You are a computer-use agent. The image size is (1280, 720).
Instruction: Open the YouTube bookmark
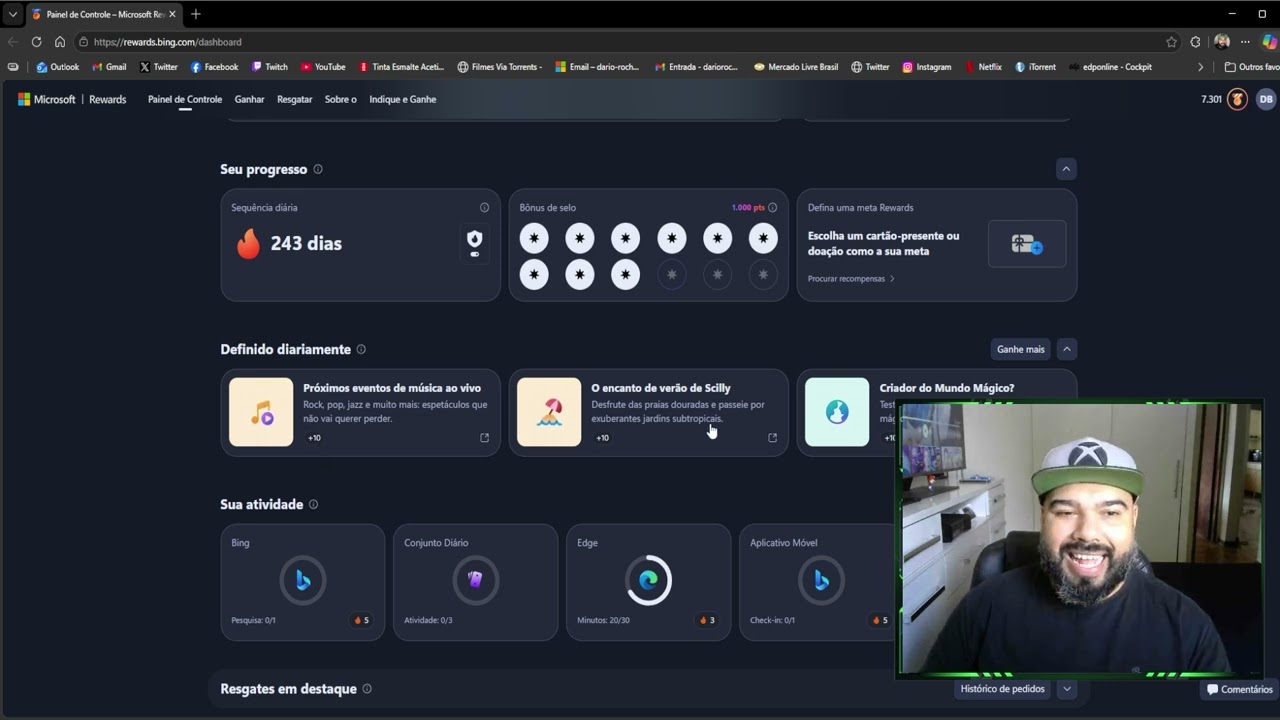coord(323,67)
